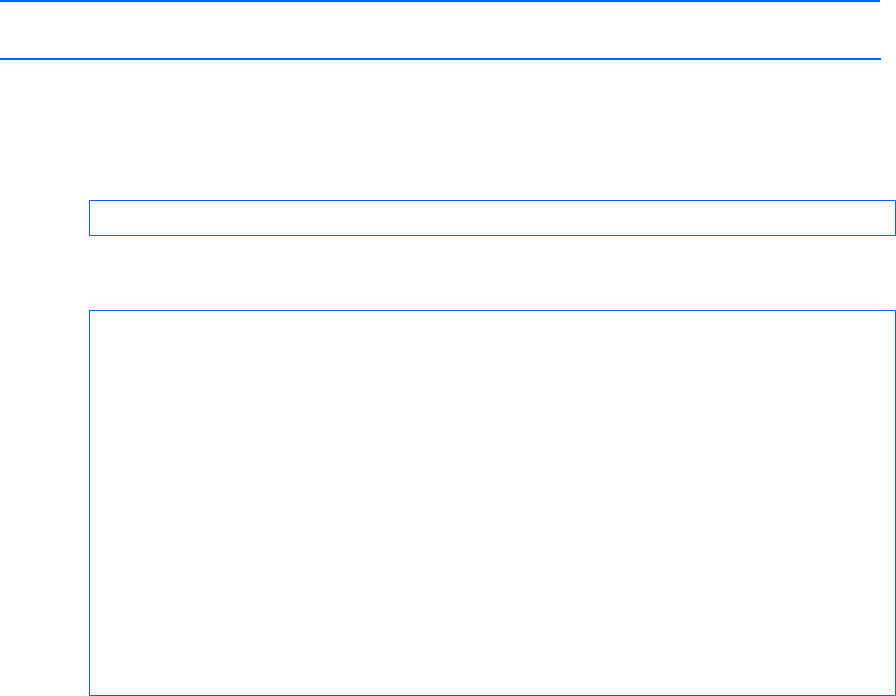Click the white margin left of the single-line field
This screenshot has height=696, width=896.
44,218
